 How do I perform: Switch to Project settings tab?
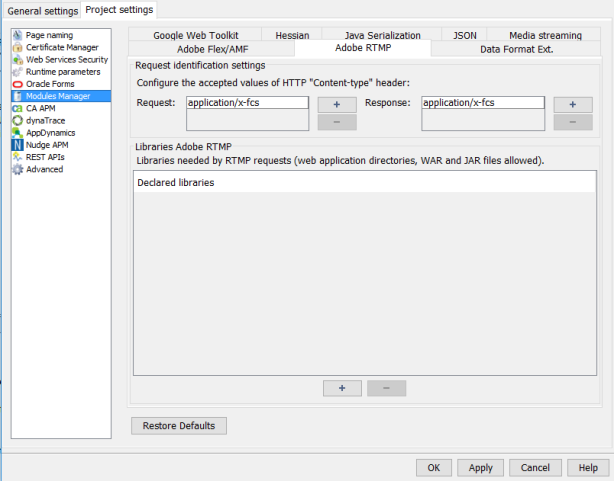point(119,10)
